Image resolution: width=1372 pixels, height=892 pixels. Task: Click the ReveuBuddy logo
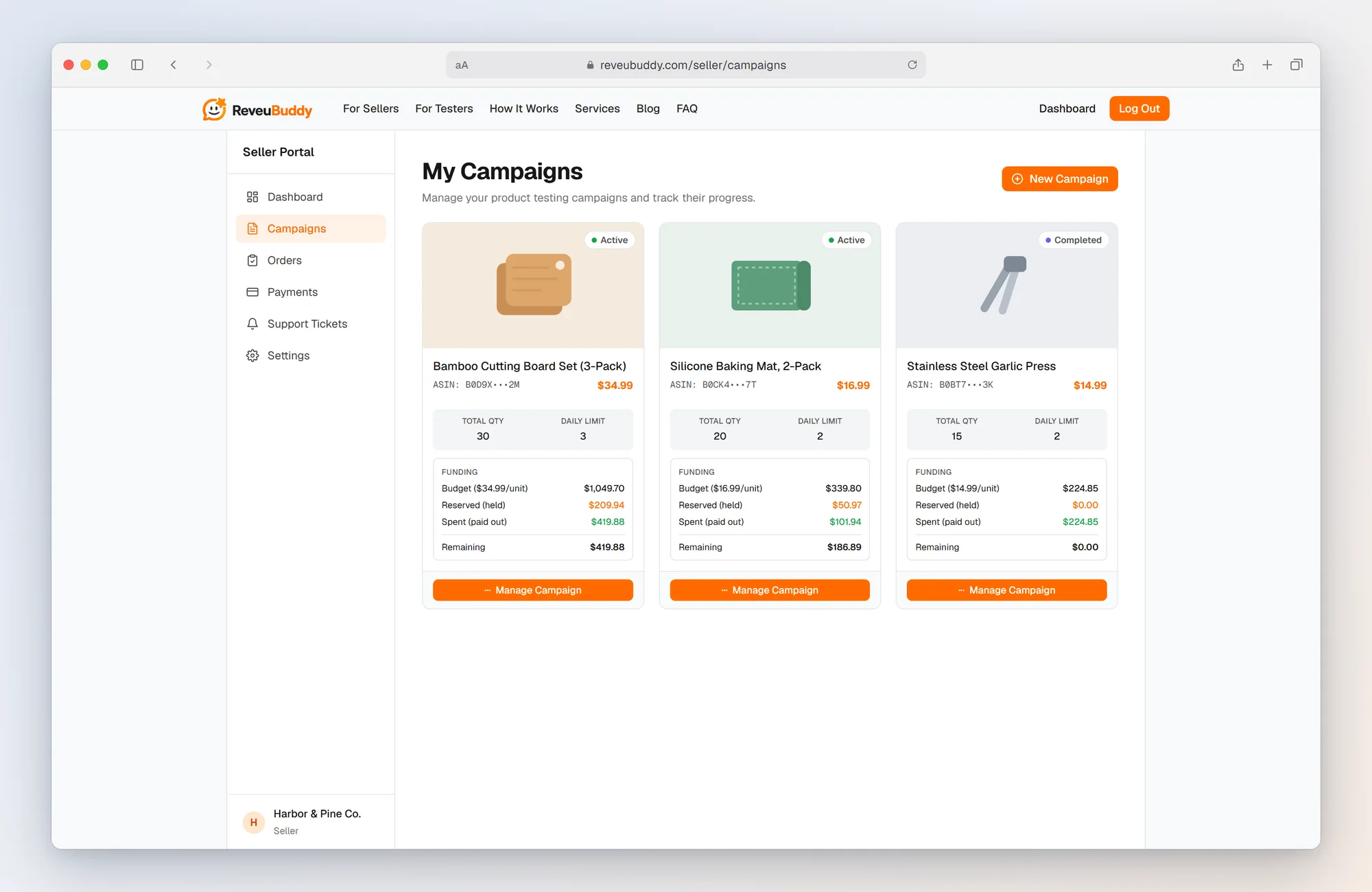(257, 109)
